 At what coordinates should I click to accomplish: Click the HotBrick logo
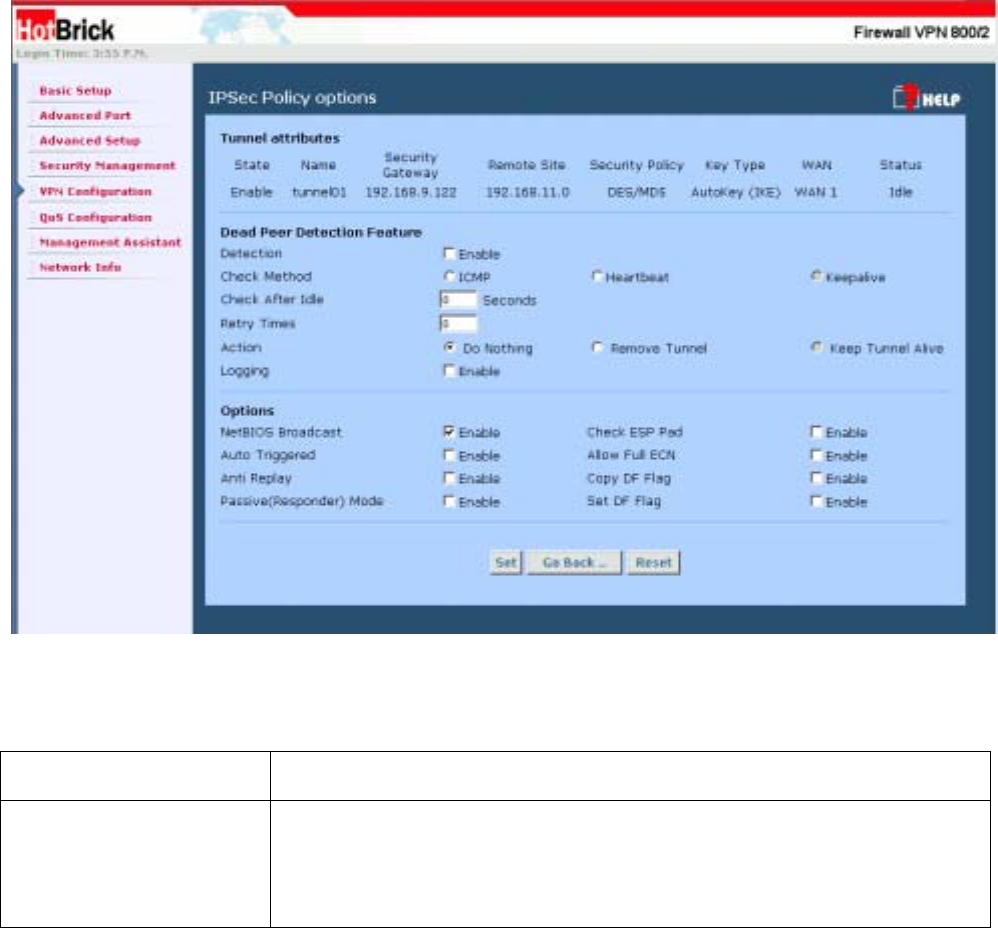[66, 31]
